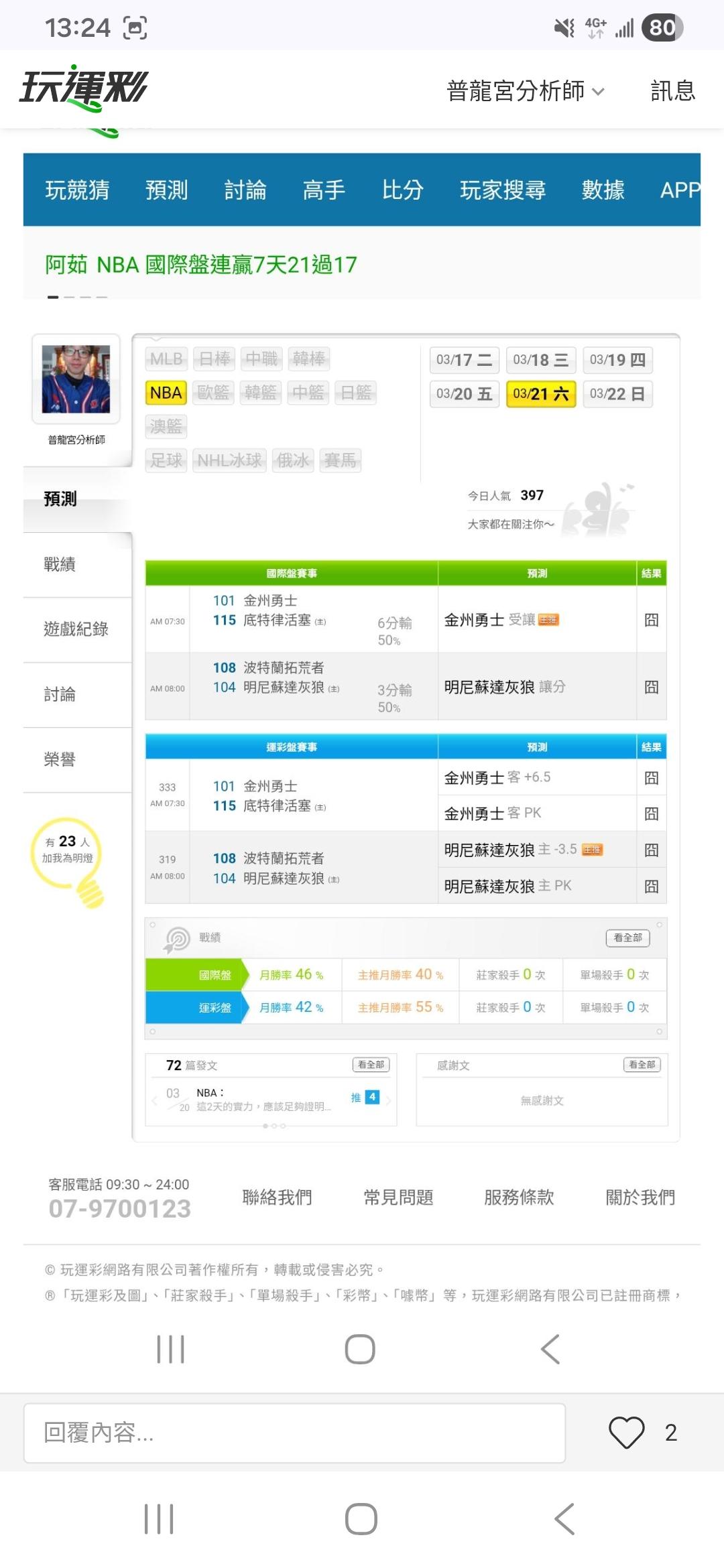Screen dimensions: 724x1568
Task: Tap the 推 4 recommend badge
Action: click(x=365, y=1097)
